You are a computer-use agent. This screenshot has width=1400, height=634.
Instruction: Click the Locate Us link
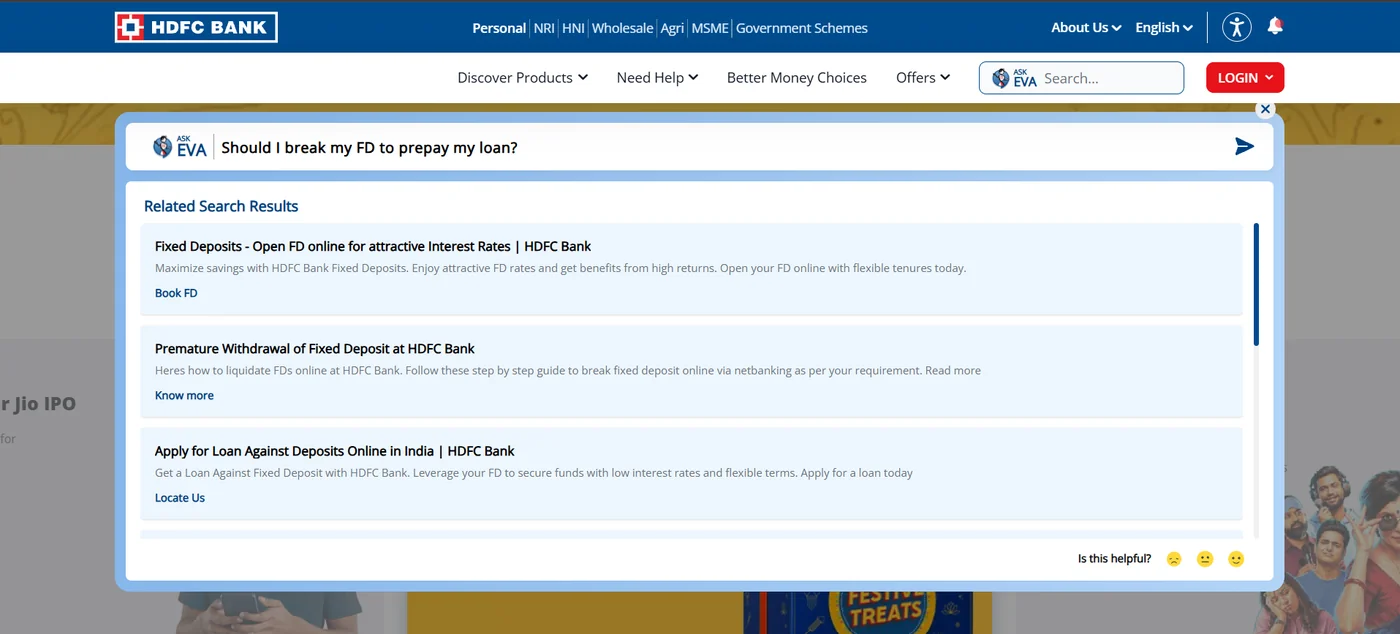(x=180, y=498)
